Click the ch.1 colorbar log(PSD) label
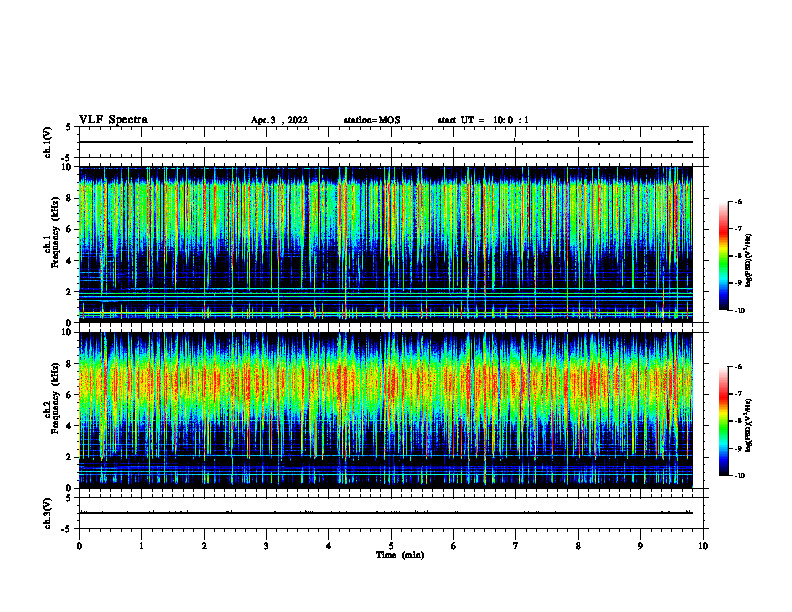The width and height of the screenshot is (792, 612). pos(749,261)
